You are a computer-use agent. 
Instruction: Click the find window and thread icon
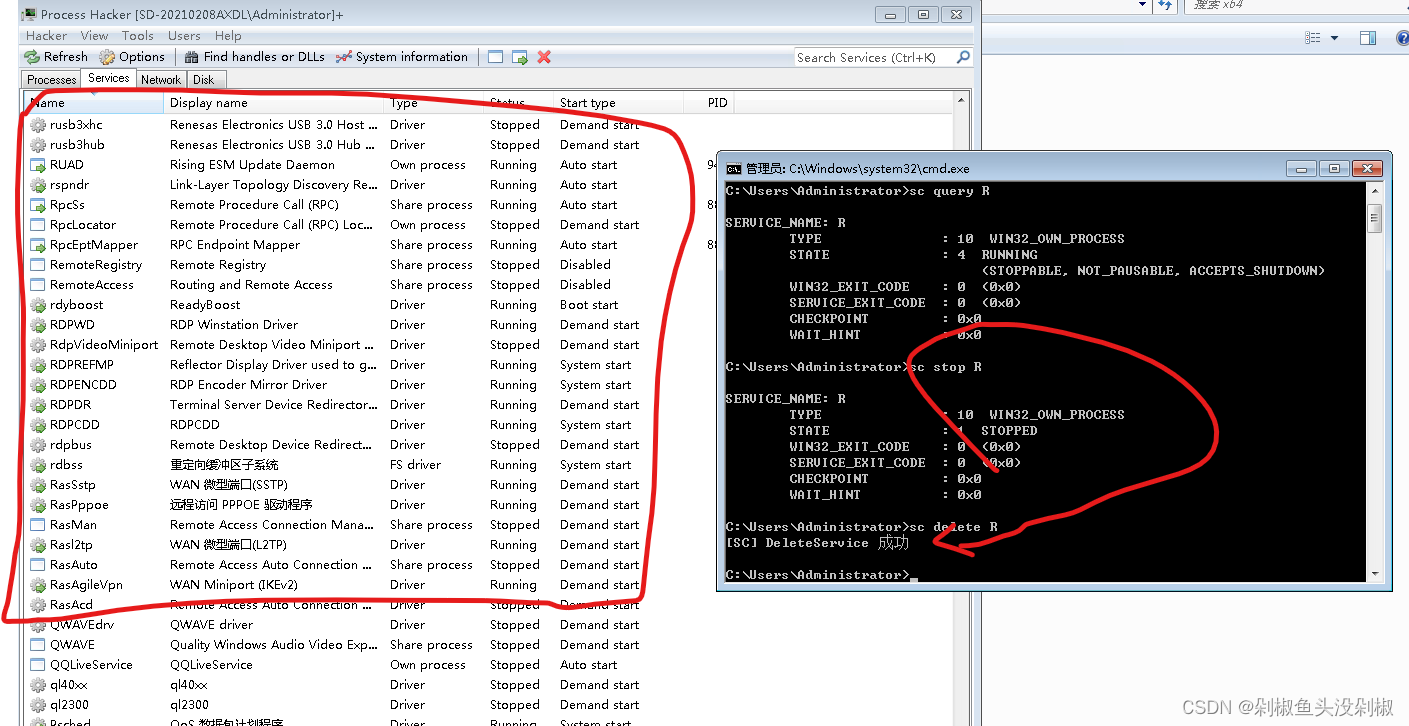click(520, 57)
